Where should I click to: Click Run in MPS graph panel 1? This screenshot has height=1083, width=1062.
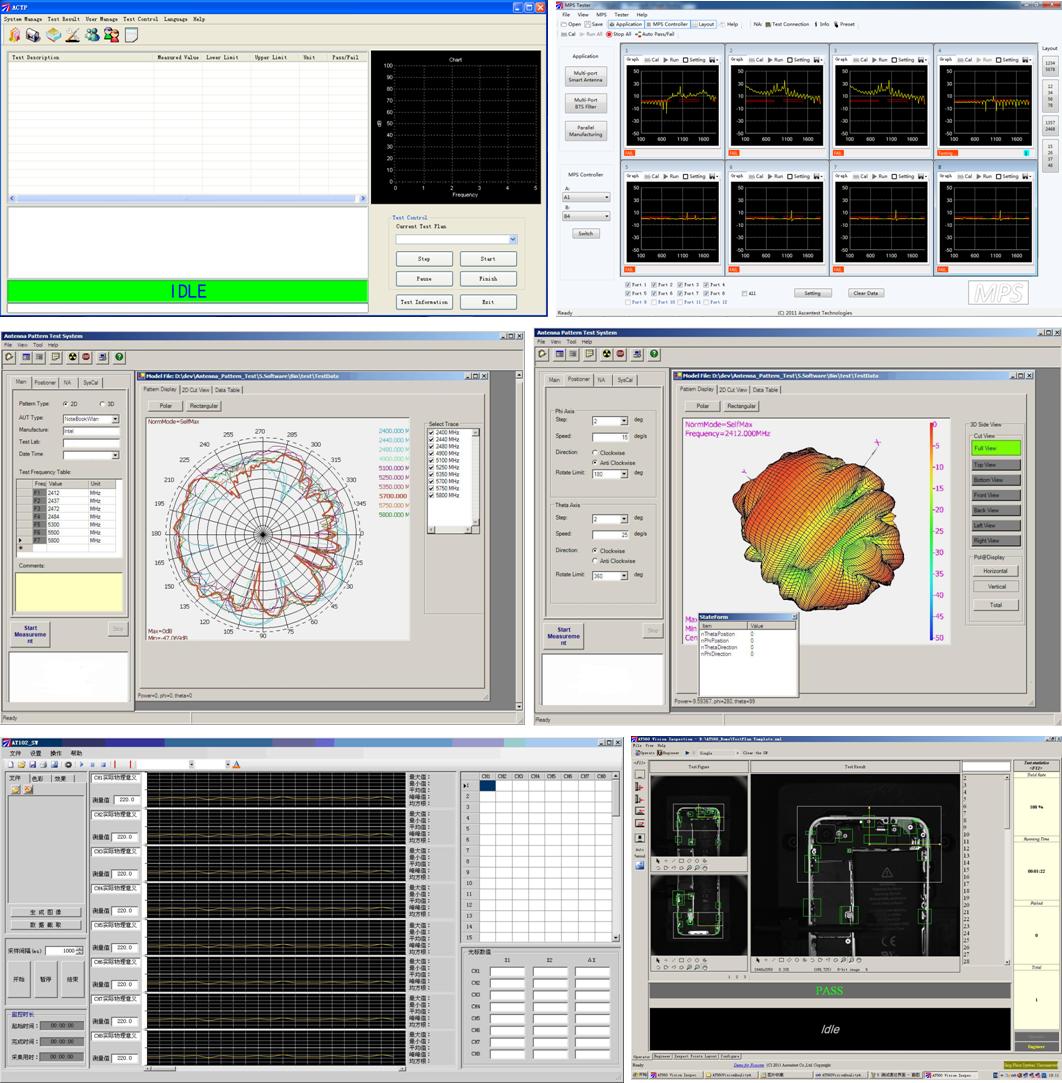pos(671,60)
